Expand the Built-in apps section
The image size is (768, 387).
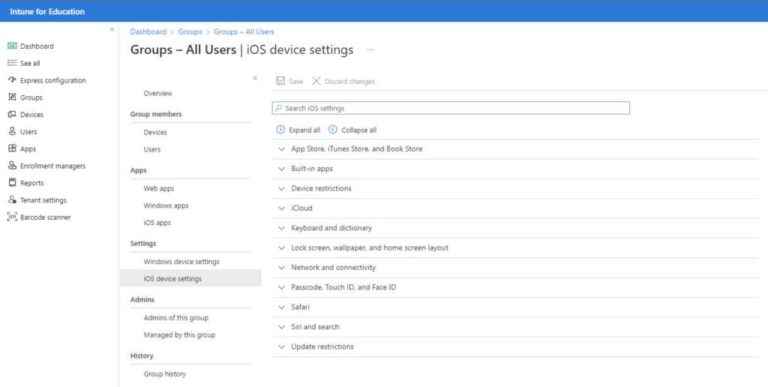[515, 169]
